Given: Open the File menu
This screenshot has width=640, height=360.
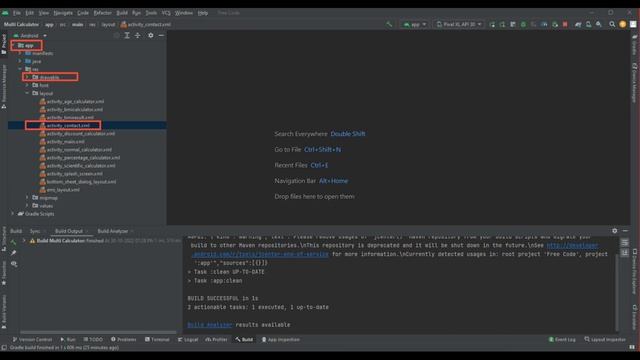Looking at the screenshot, I should point(17,13).
